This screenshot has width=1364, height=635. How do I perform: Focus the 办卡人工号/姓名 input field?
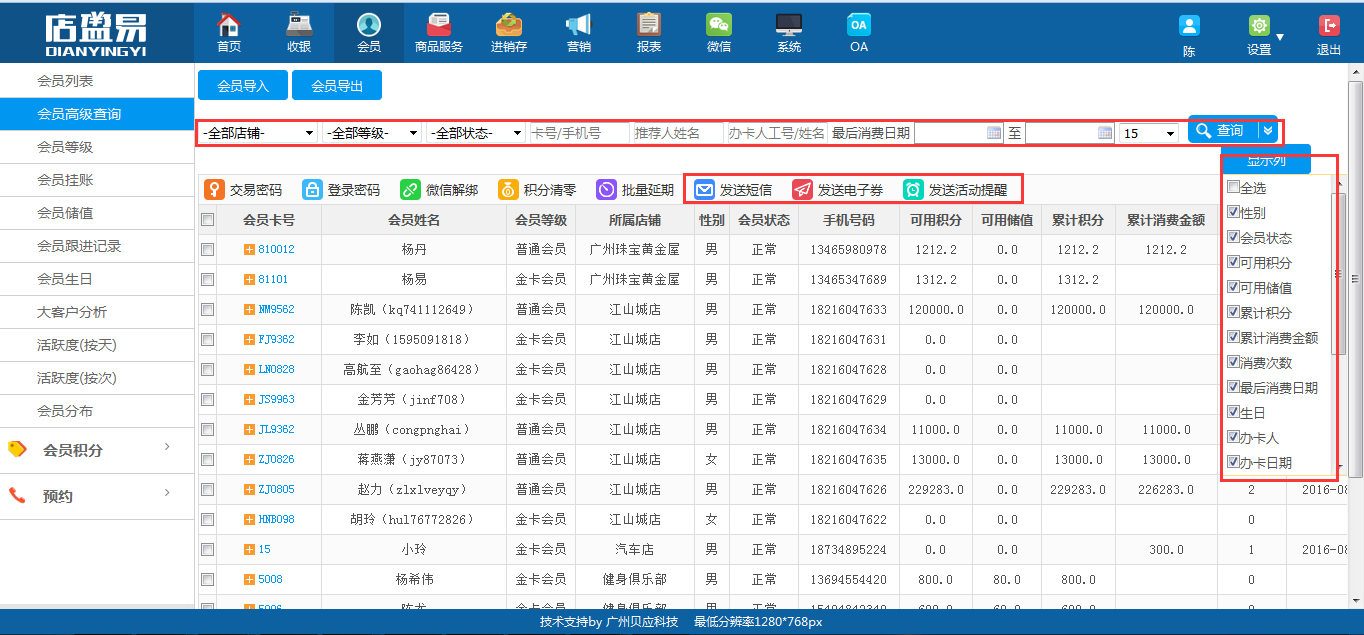point(776,133)
